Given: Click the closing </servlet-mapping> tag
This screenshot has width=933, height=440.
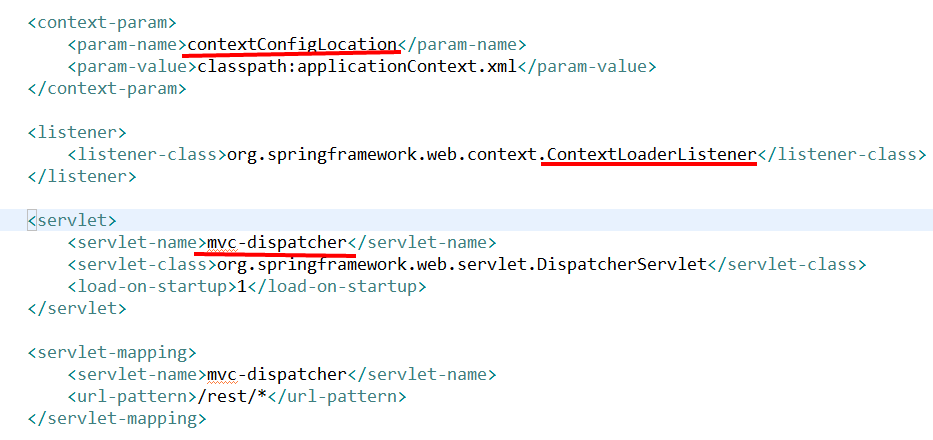Looking at the screenshot, I should [117, 419].
